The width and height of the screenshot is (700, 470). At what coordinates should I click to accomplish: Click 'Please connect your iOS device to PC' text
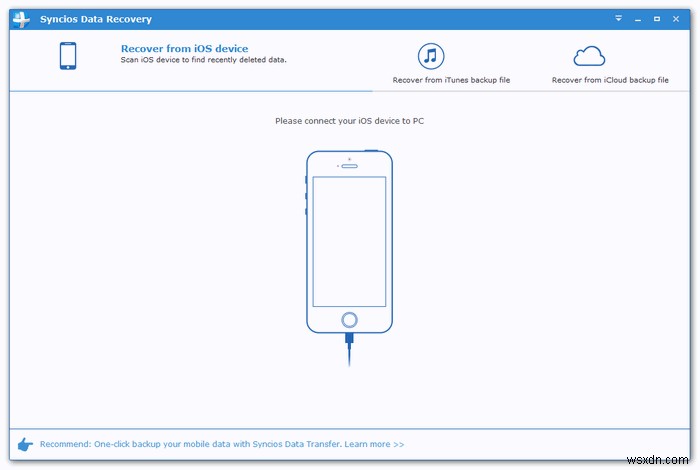pos(350,121)
